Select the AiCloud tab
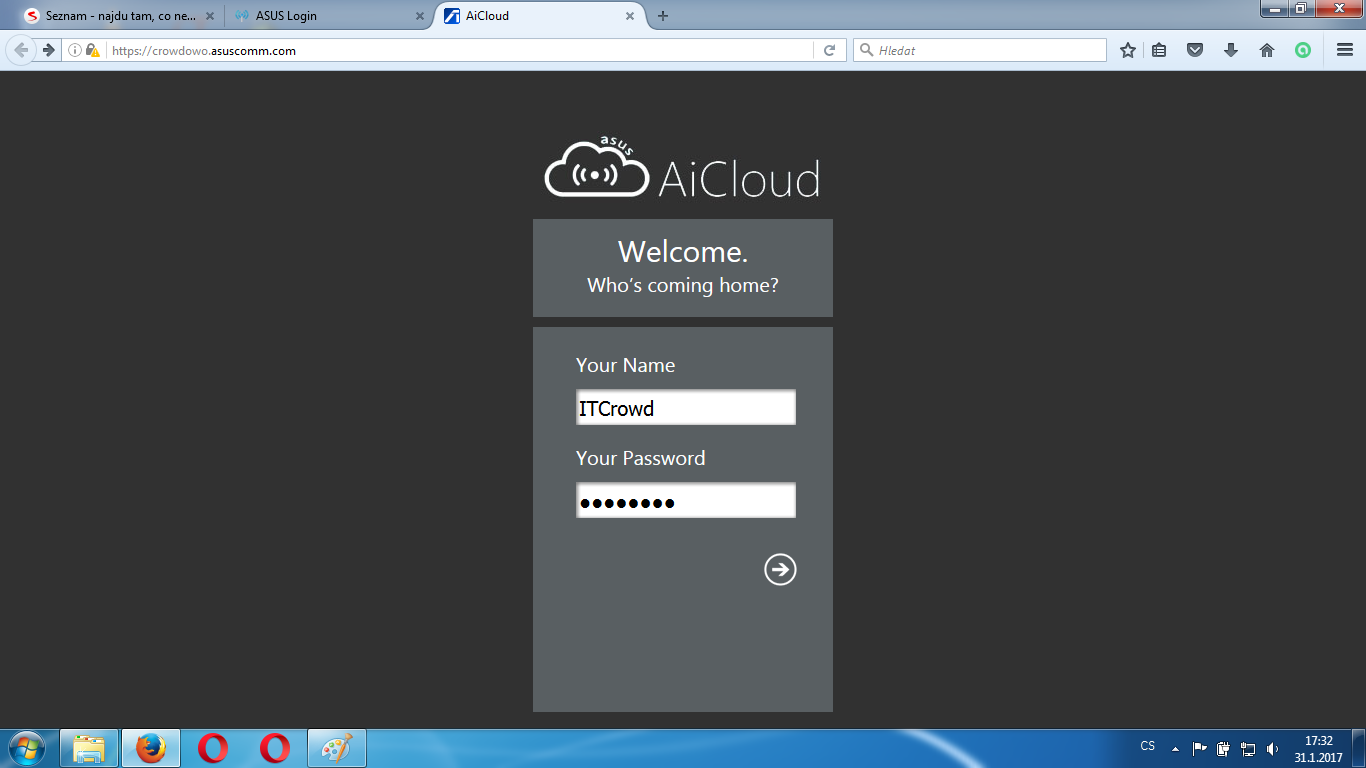The width and height of the screenshot is (1366, 768). click(540, 16)
